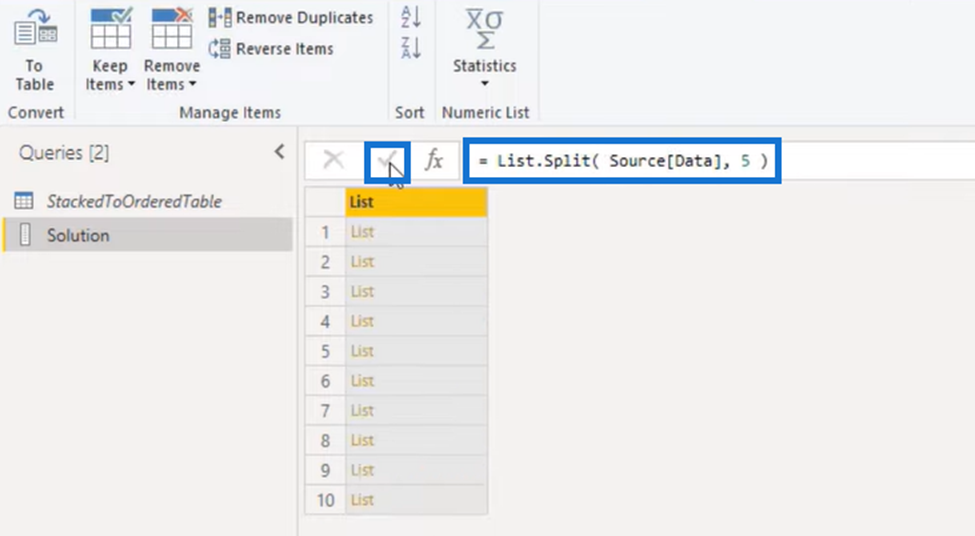Open the Remove Items dropdown

point(172,51)
